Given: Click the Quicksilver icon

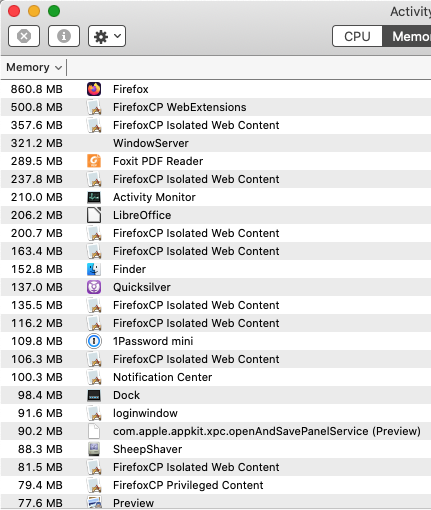Looking at the screenshot, I should 94,287.
